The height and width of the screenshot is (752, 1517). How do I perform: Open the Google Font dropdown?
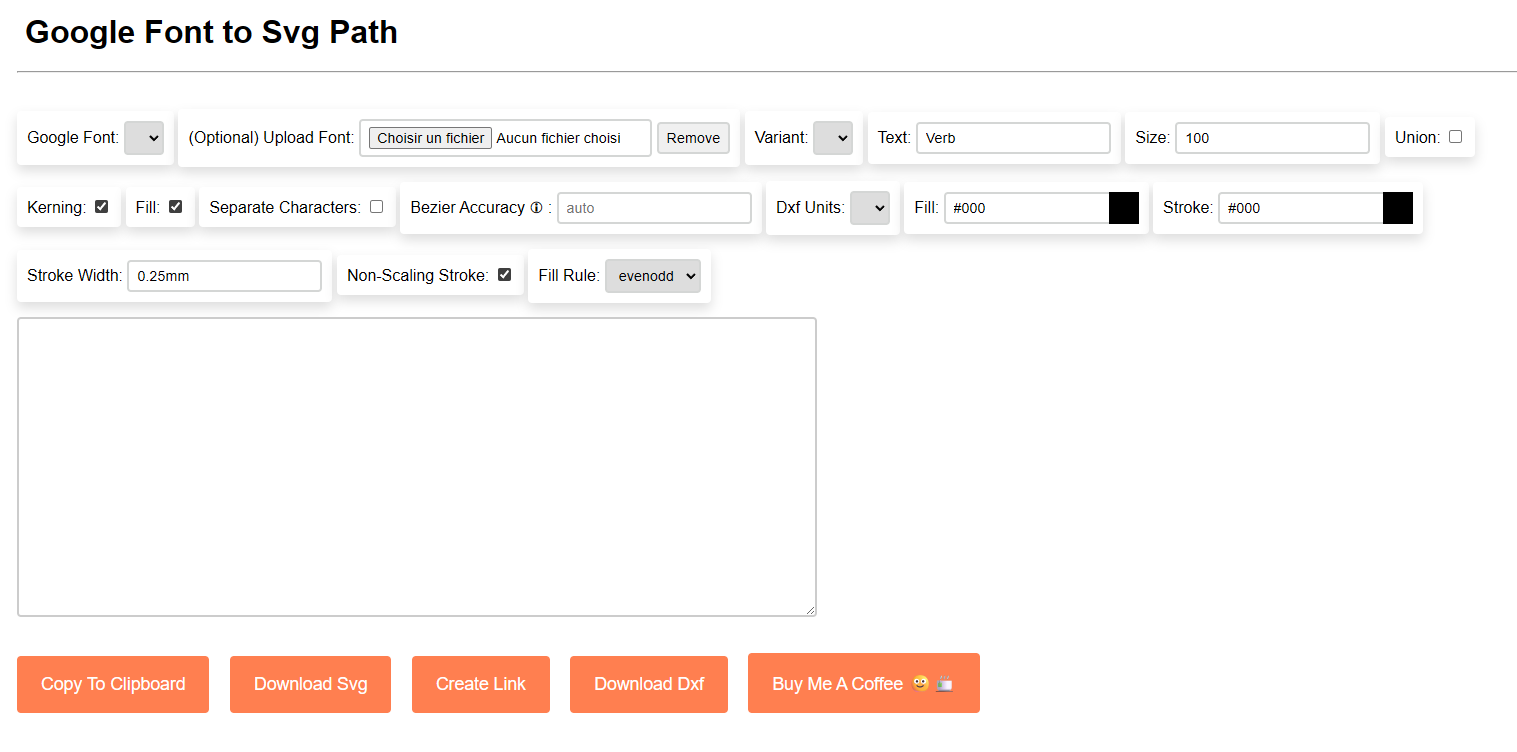(144, 137)
